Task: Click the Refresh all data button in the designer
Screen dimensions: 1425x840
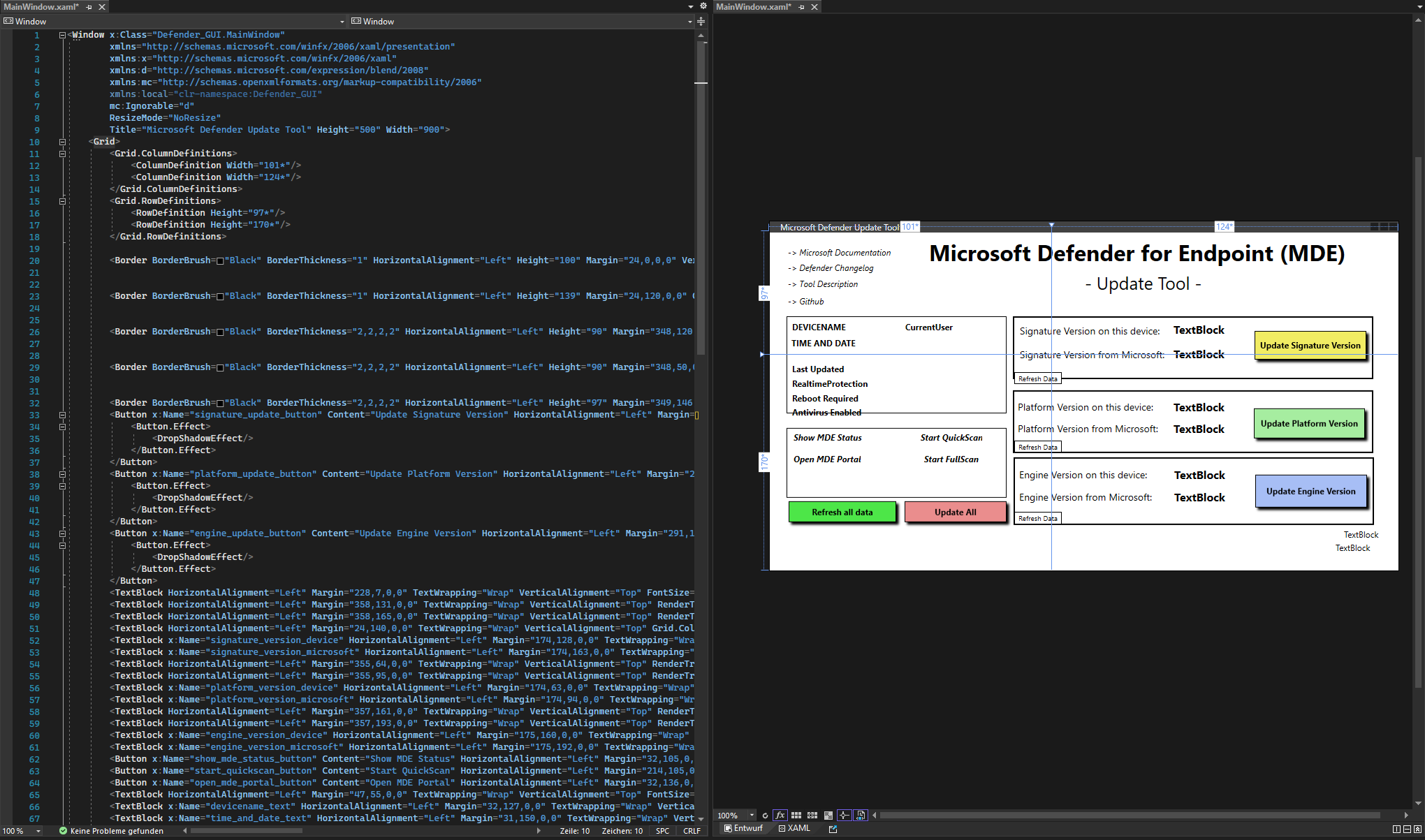Action: (x=842, y=512)
